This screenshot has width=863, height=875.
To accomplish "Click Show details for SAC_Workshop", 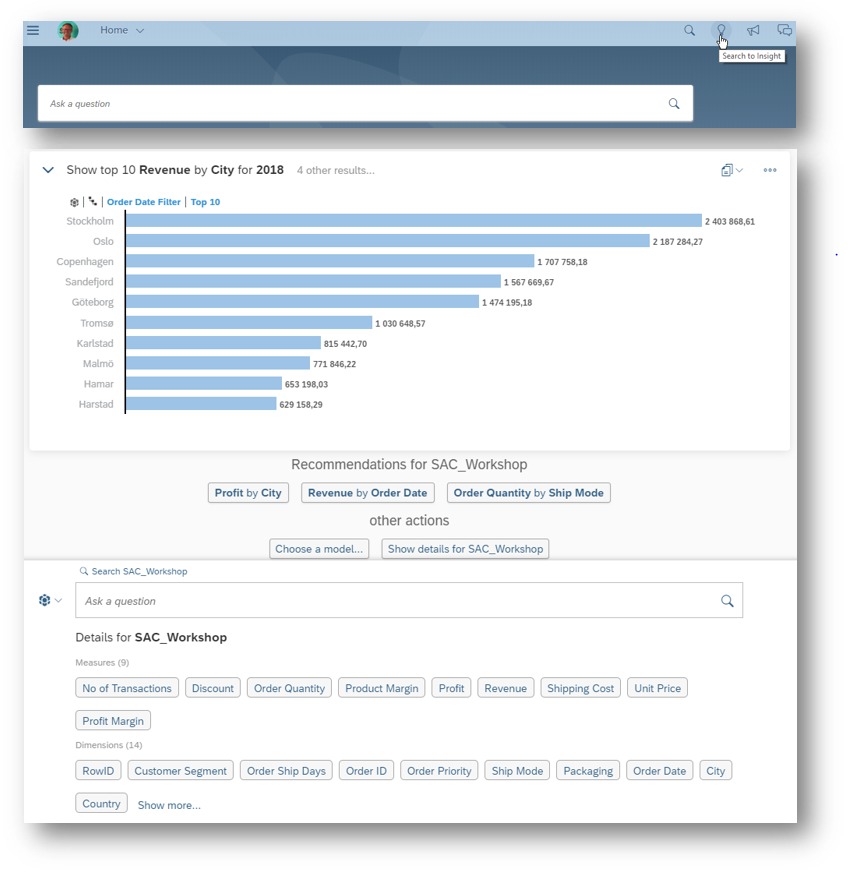I will pos(465,549).
